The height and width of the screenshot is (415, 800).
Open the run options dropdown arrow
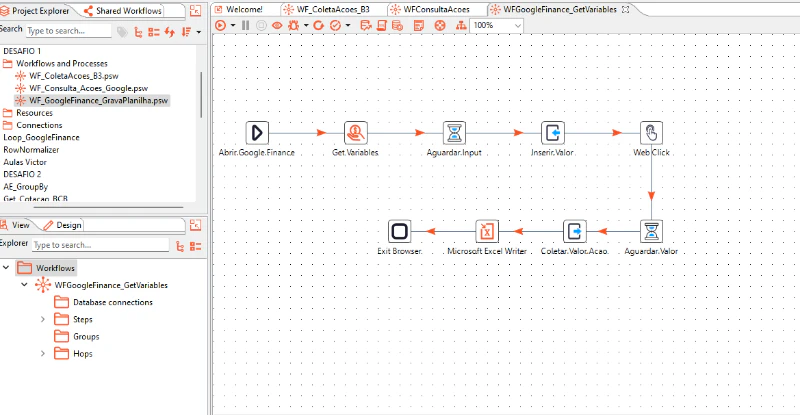233,25
